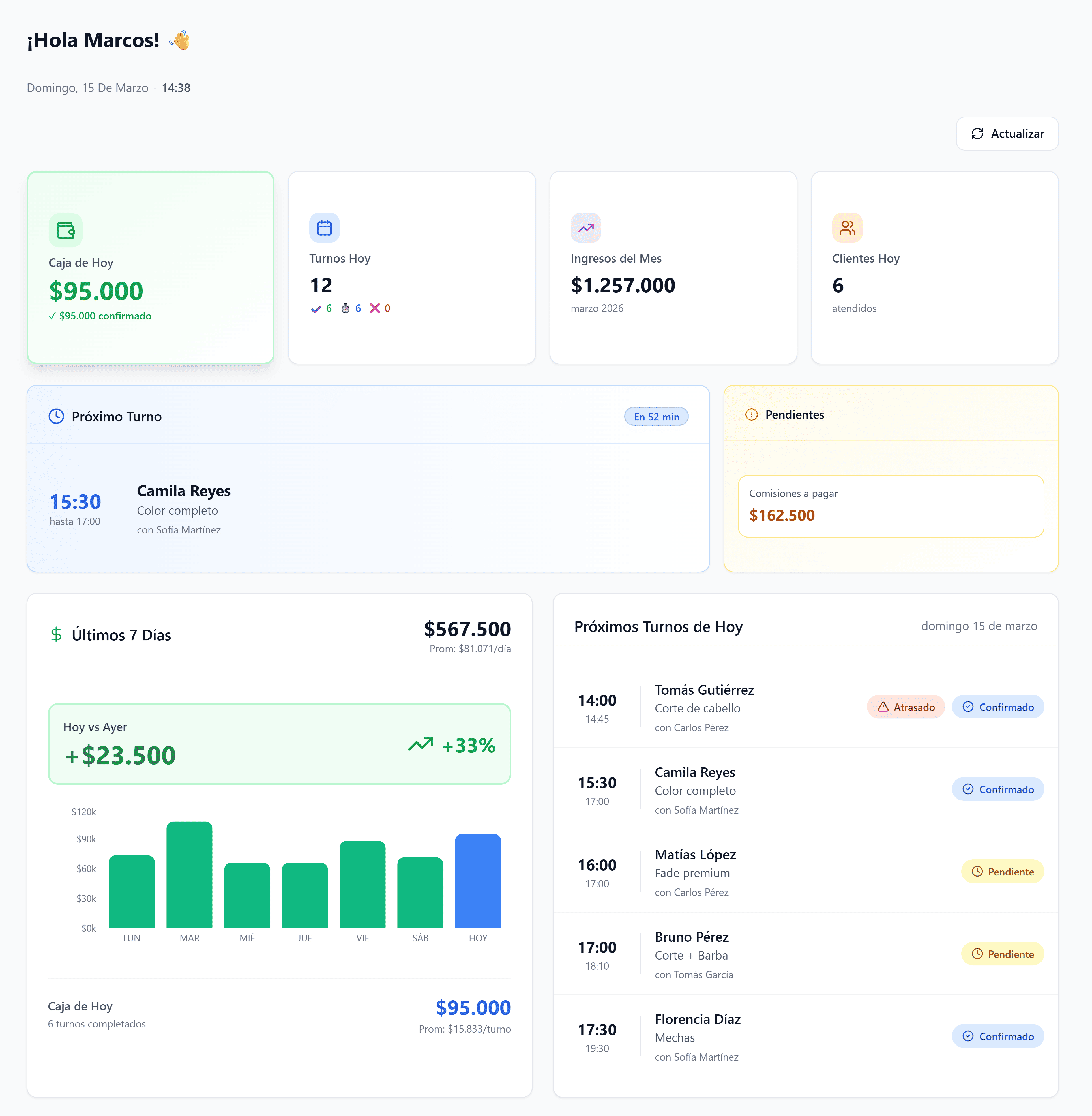Click the Confirmado badge on Camila Reyes appointment
The width and height of the screenshot is (1092, 1116).
tap(998, 789)
